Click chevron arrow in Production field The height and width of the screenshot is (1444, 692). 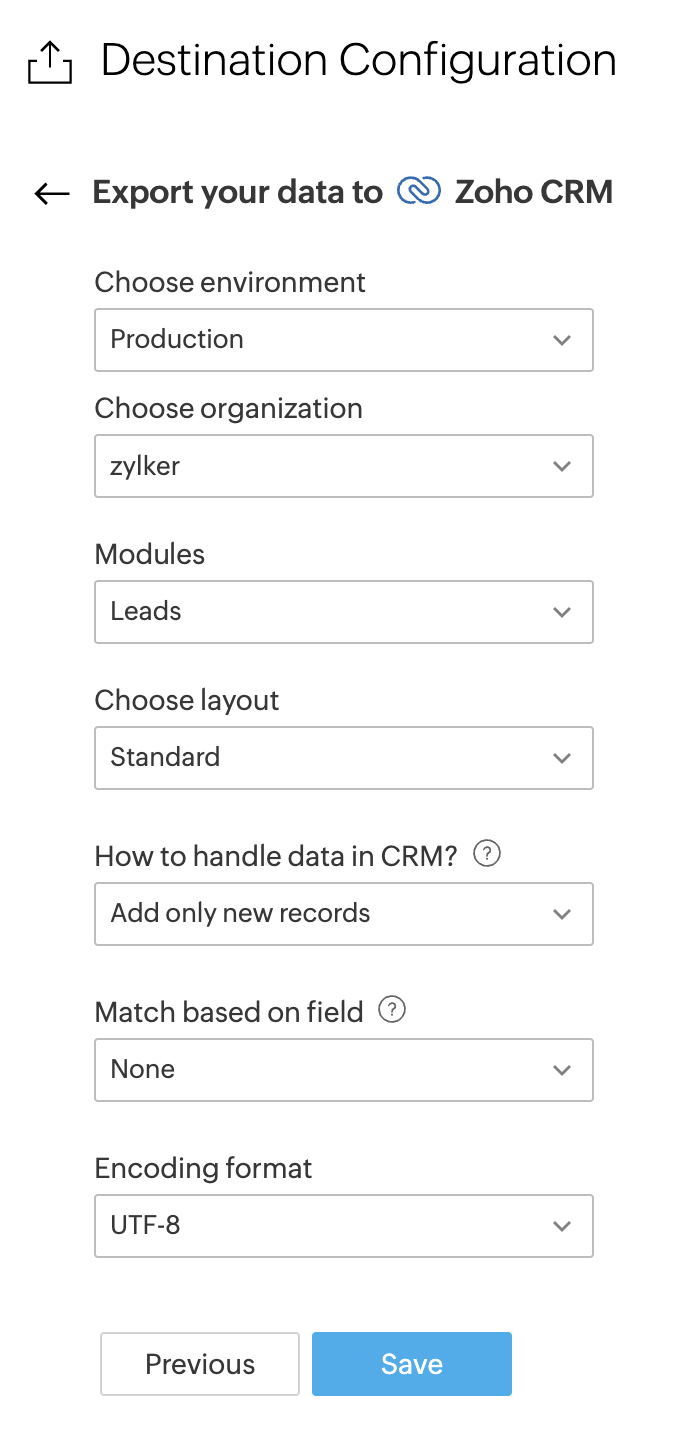click(x=562, y=341)
